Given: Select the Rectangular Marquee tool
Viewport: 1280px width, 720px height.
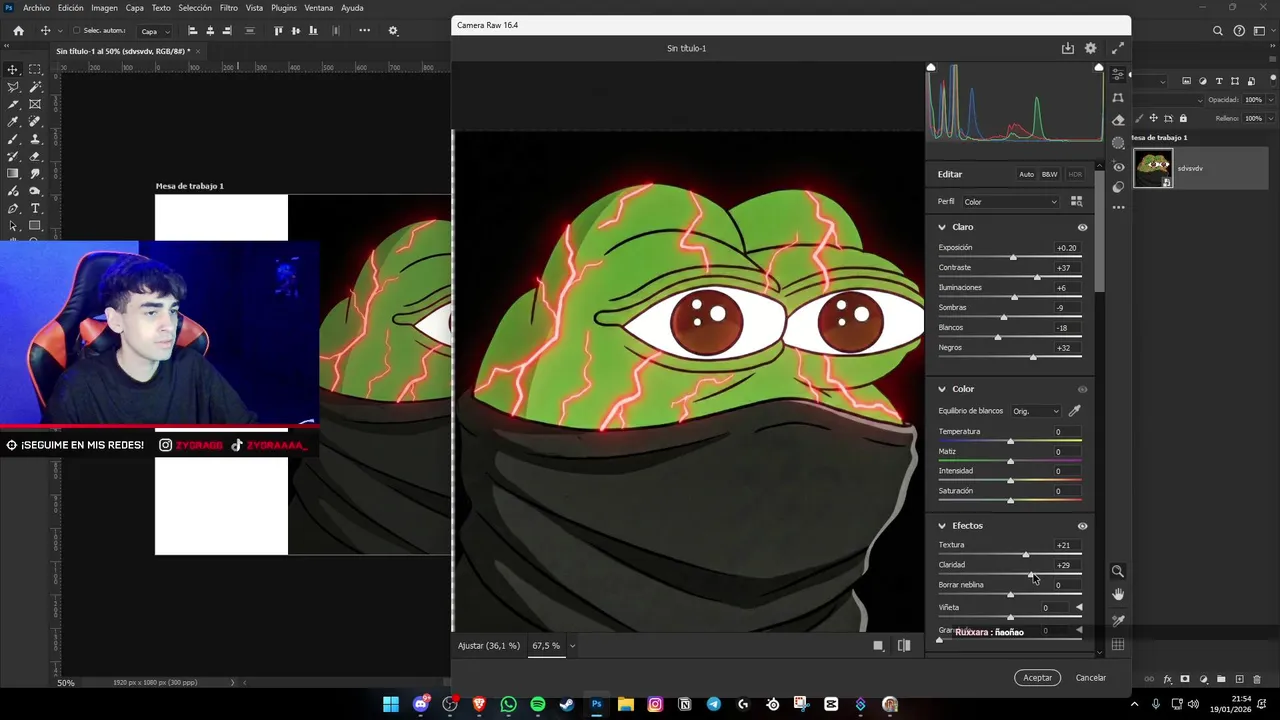Looking at the screenshot, I should 35,69.
